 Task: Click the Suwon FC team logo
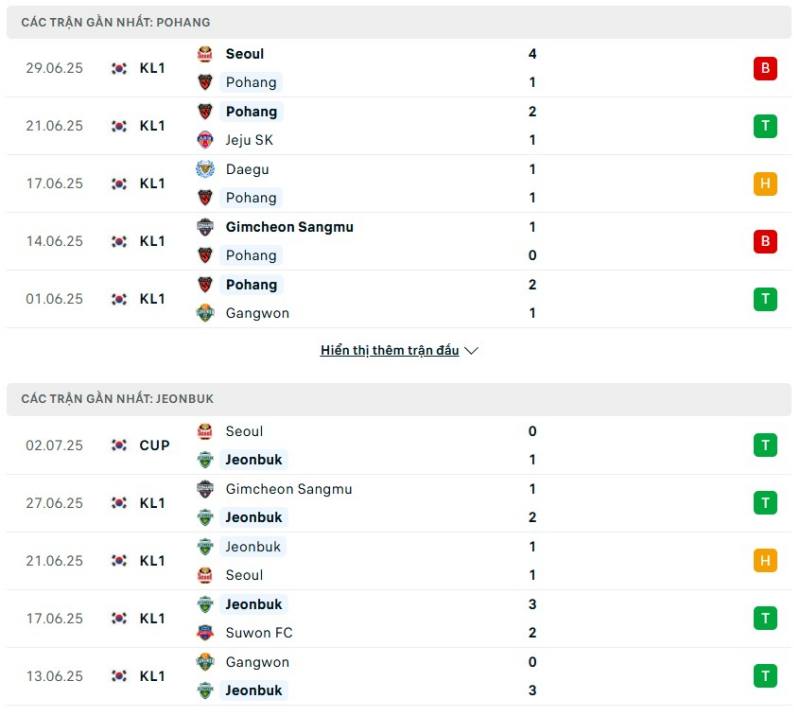[x=205, y=633]
